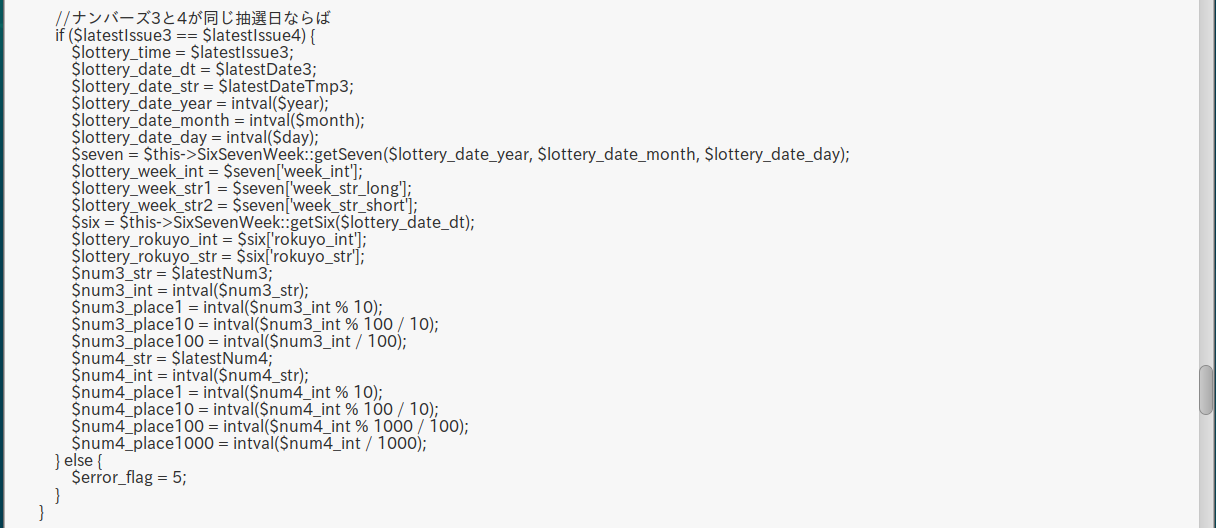Click the getSeven function call line

(460, 154)
